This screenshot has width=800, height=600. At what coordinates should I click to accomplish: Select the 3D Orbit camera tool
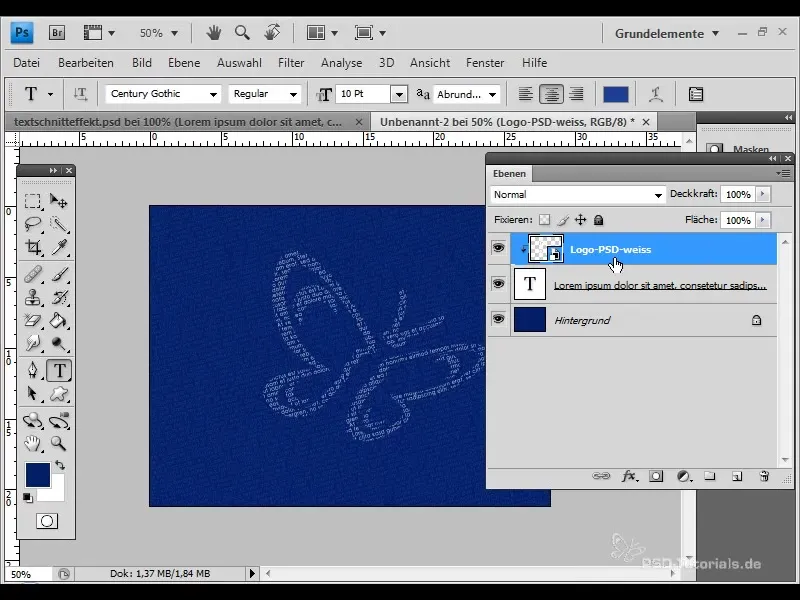(59, 421)
